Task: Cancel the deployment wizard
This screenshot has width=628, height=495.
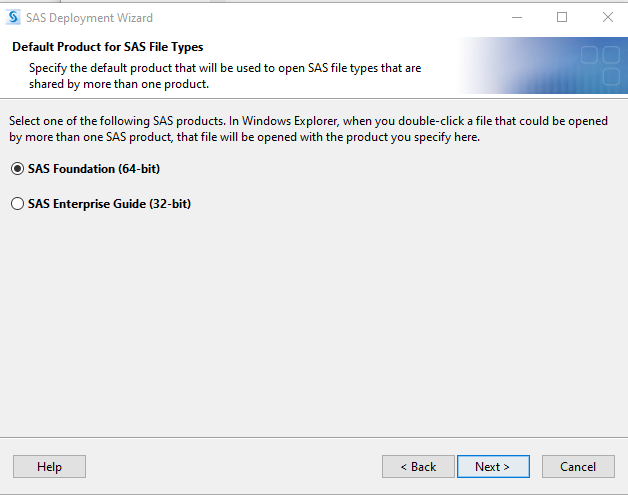Action: tap(578, 467)
